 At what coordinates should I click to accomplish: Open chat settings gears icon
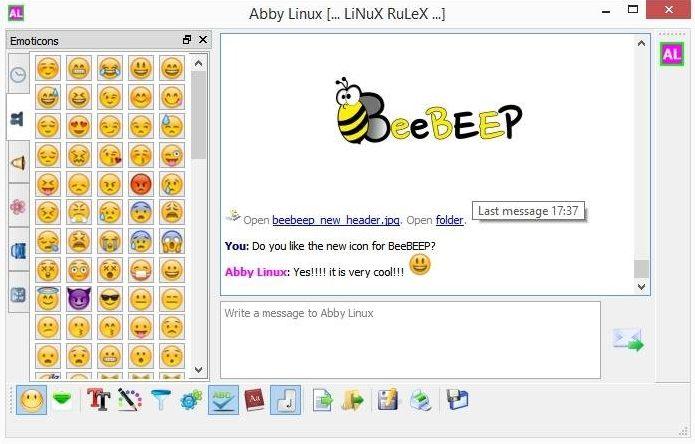pos(191,400)
